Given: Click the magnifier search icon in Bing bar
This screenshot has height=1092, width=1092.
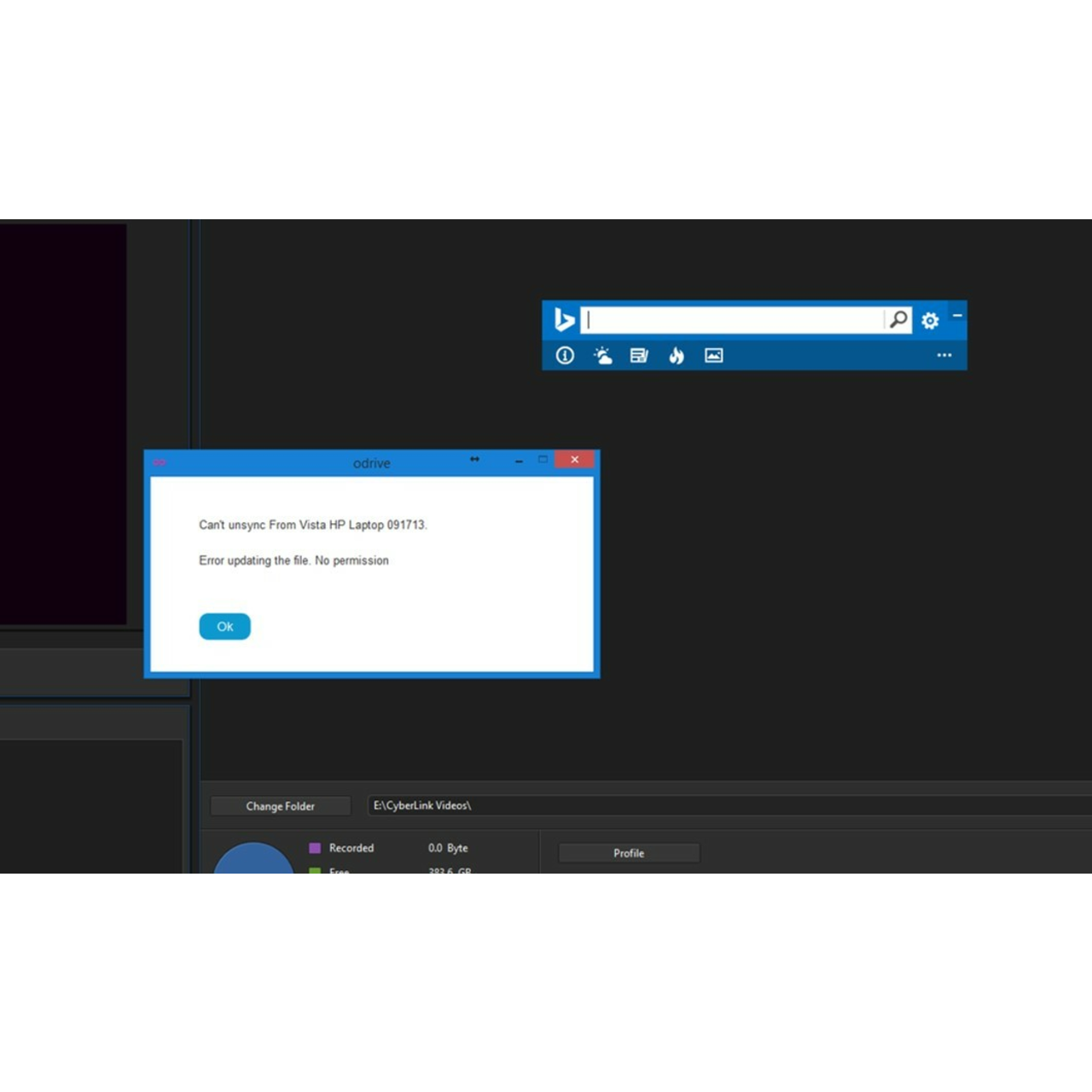Looking at the screenshot, I should pyautogui.click(x=898, y=320).
